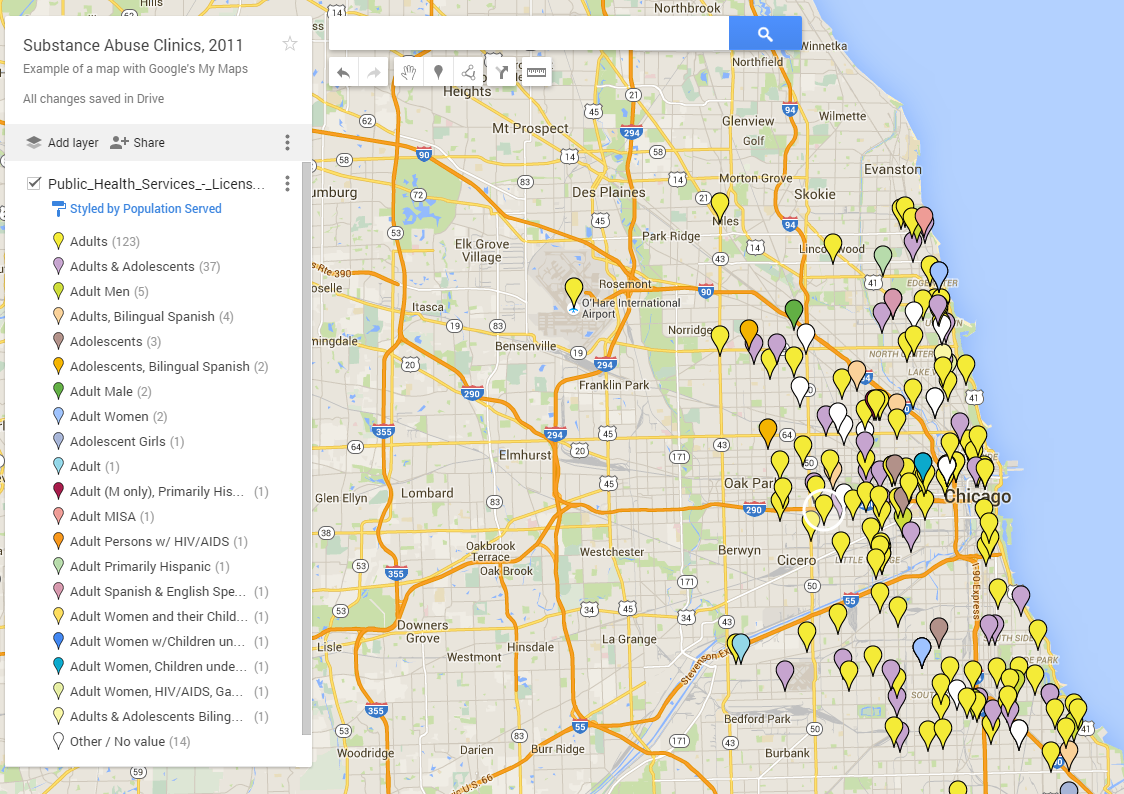Viewport: 1124px width, 794px height.
Task: Click the map title Substance Abuse Clinics, 2011
Action: click(x=133, y=45)
